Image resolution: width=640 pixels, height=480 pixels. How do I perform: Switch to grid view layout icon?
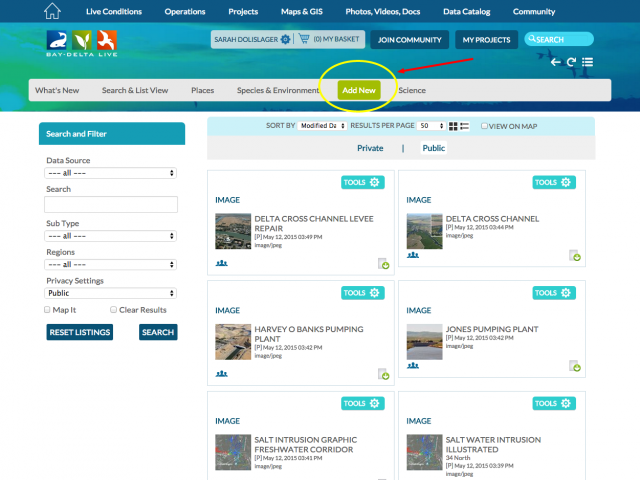(x=453, y=126)
